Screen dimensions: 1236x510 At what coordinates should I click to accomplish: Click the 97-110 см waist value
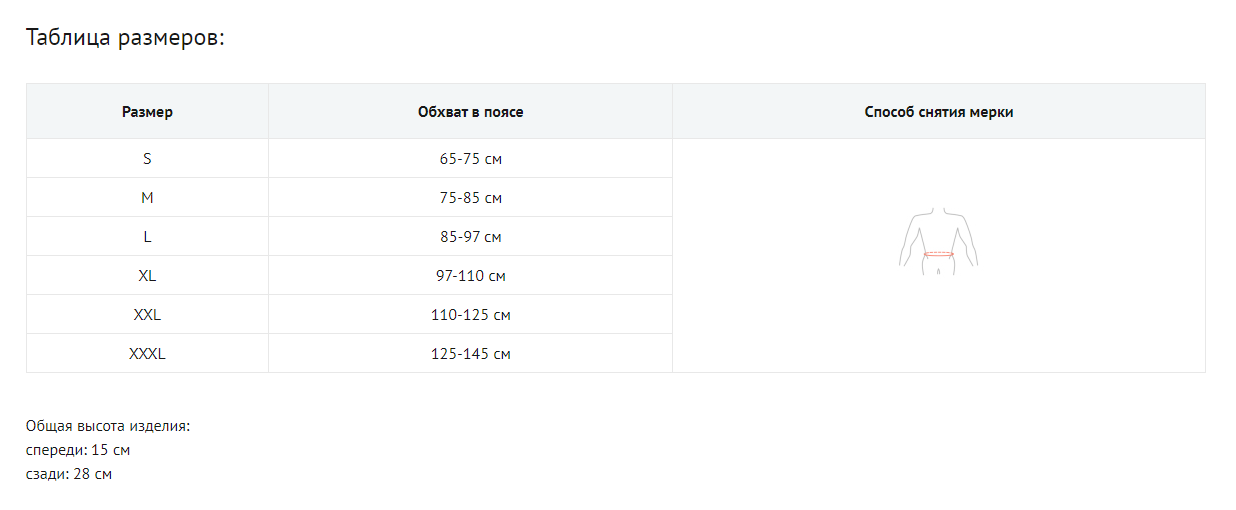[x=470, y=276]
